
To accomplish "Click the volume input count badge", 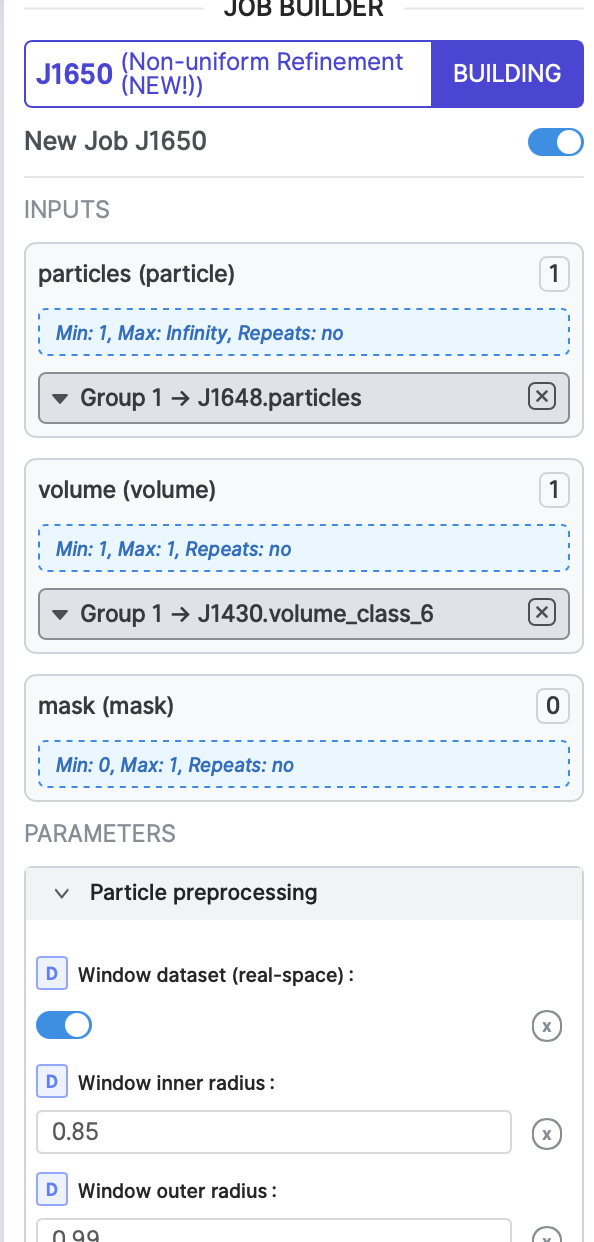I will [x=554, y=490].
